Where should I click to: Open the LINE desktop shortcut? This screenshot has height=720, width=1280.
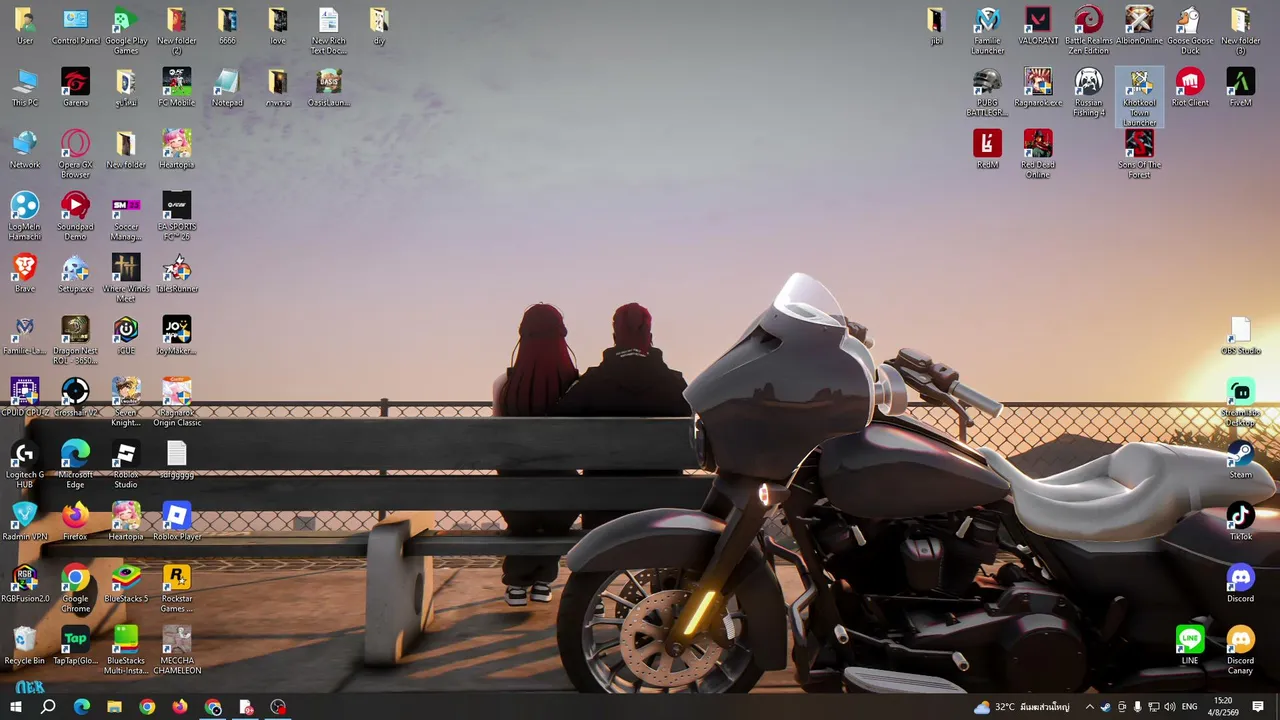(1189, 644)
